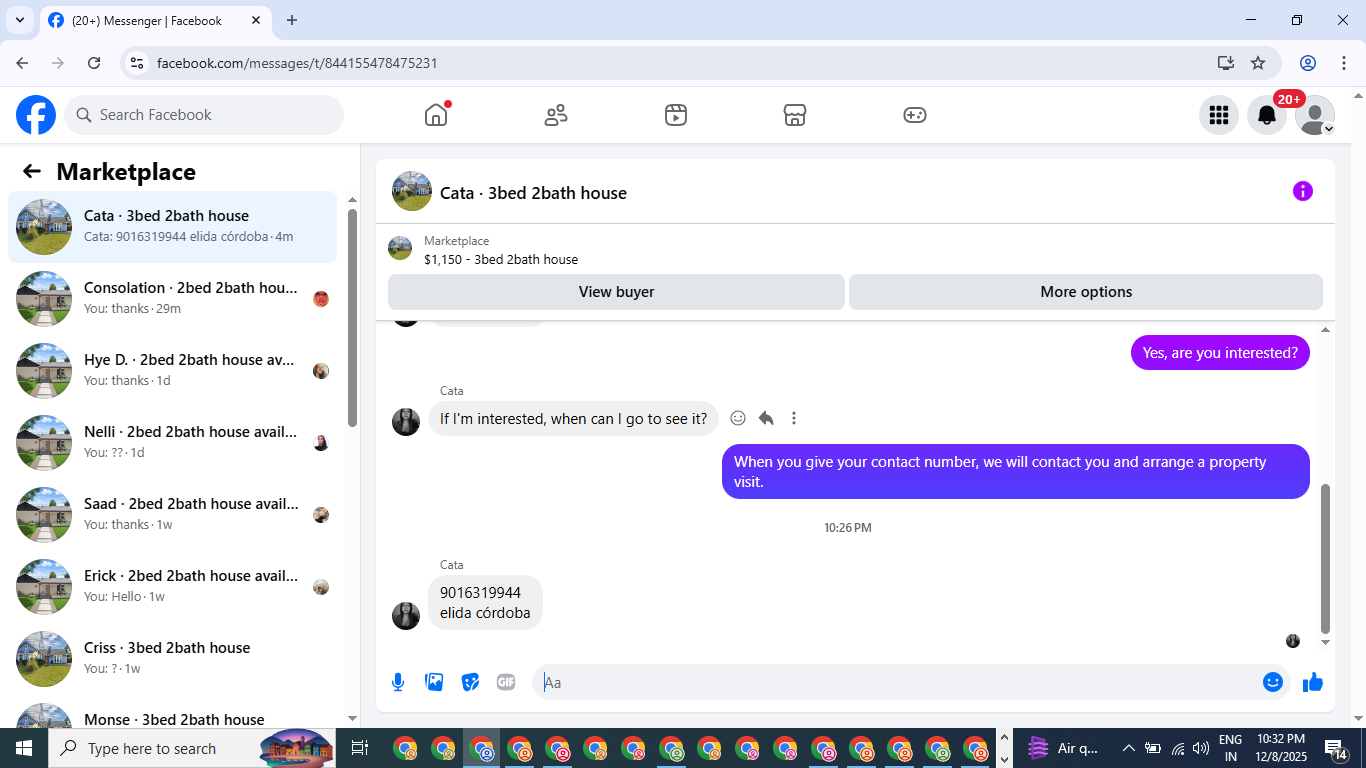
Task: Open the account profile menu
Action: [x=1315, y=115]
